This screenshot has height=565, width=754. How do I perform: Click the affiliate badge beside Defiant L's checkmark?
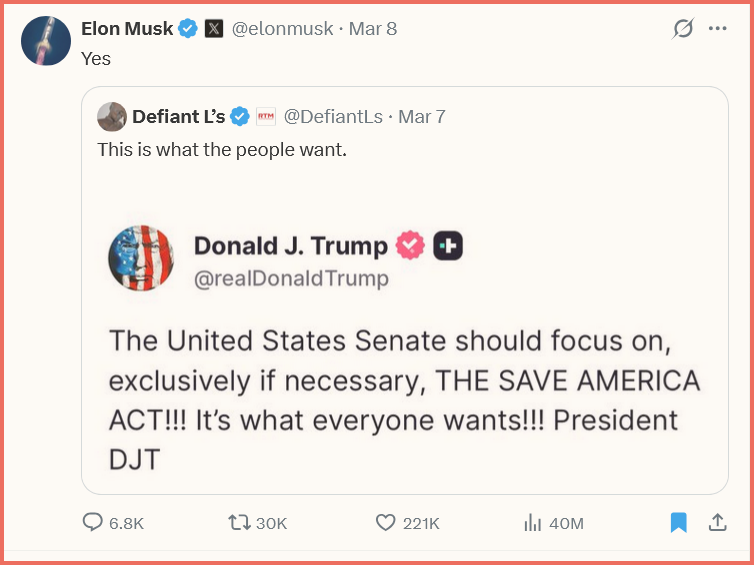point(266,117)
